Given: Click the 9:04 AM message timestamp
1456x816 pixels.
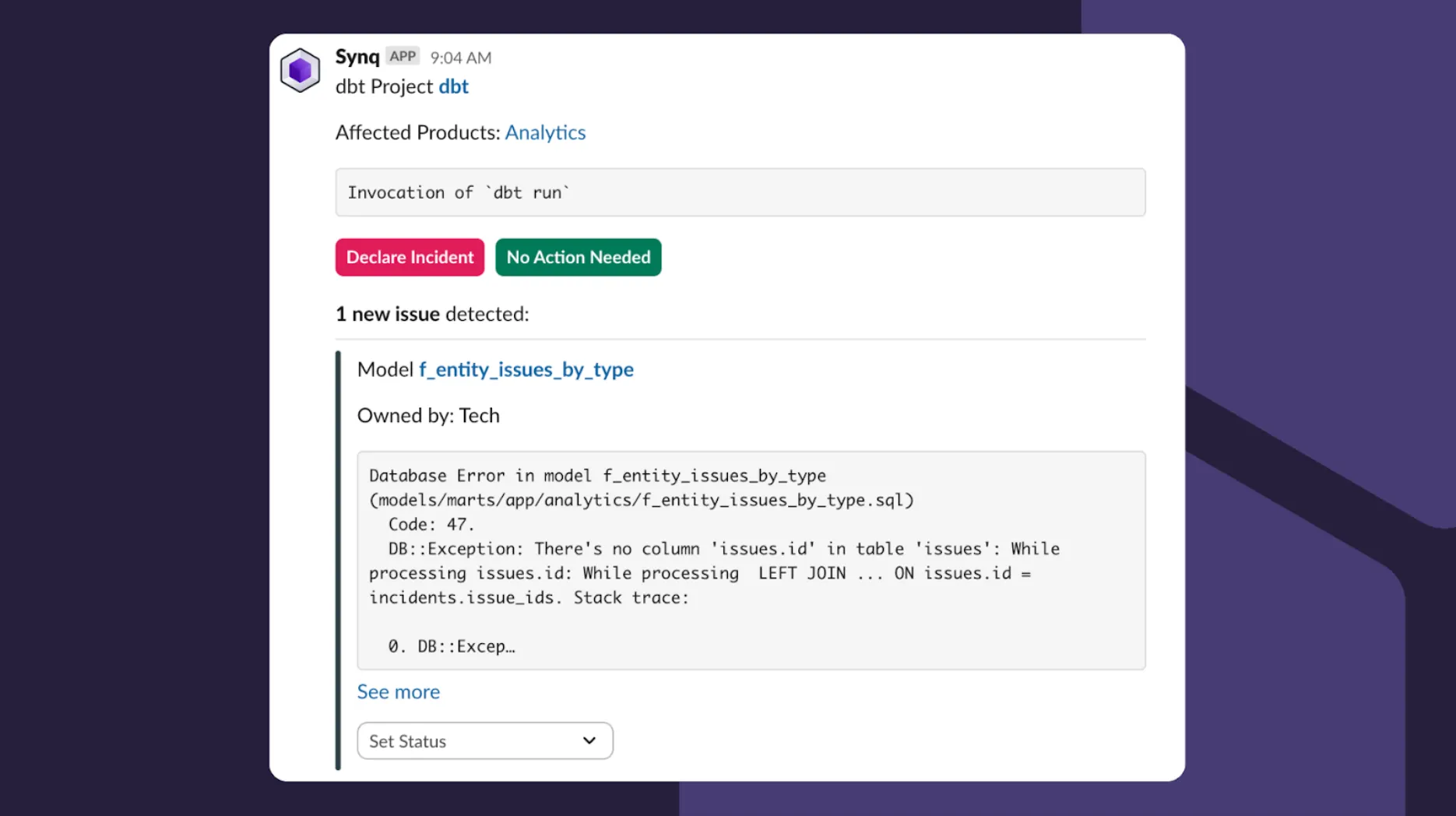Looking at the screenshot, I should pos(459,57).
